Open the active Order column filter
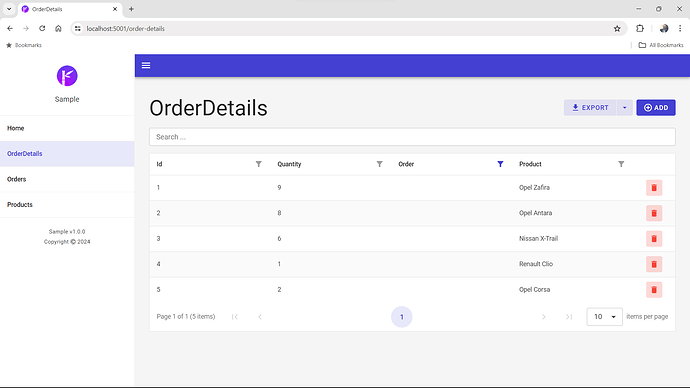Image resolution: width=690 pixels, height=388 pixels. click(x=500, y=164)
